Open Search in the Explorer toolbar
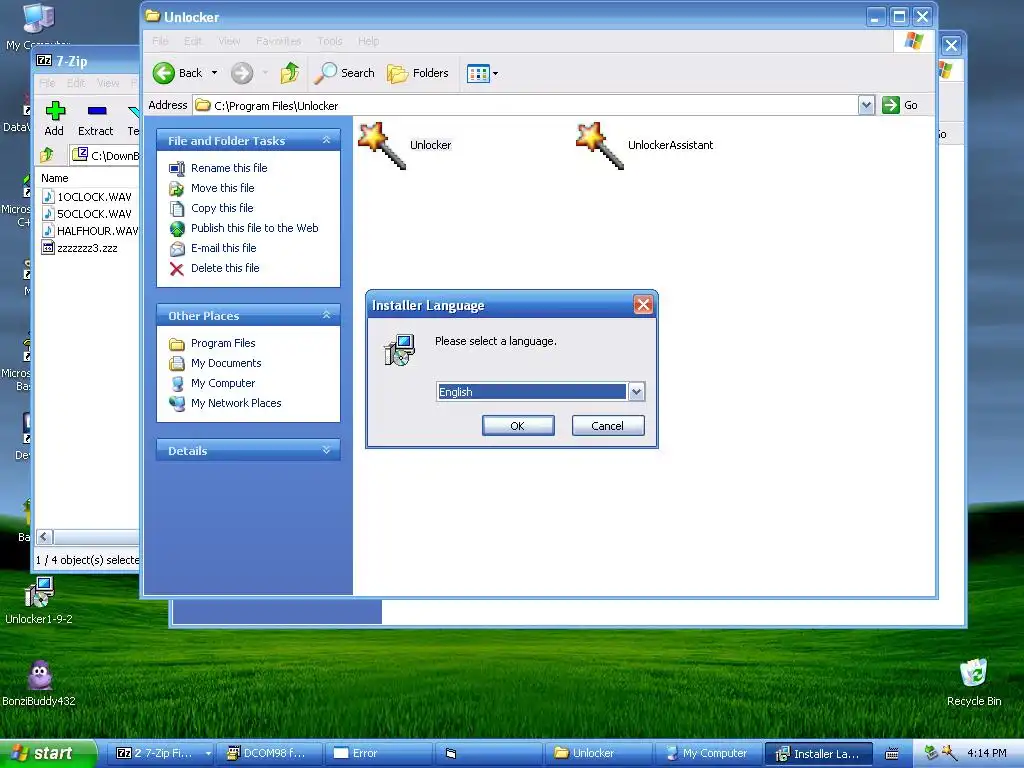Image resolution: width=1024 pixels, height=768 pixels. coord(344,73)
